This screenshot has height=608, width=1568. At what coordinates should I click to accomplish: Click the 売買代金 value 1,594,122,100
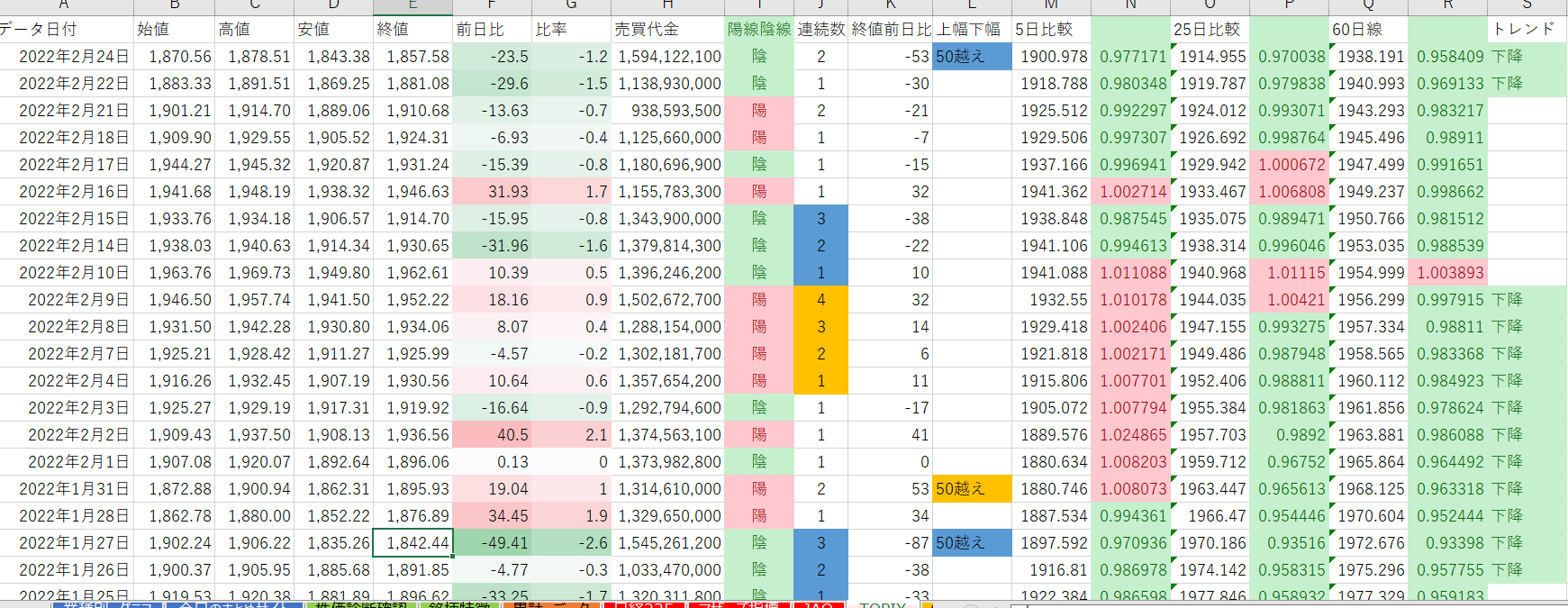[x=668, y=57]
